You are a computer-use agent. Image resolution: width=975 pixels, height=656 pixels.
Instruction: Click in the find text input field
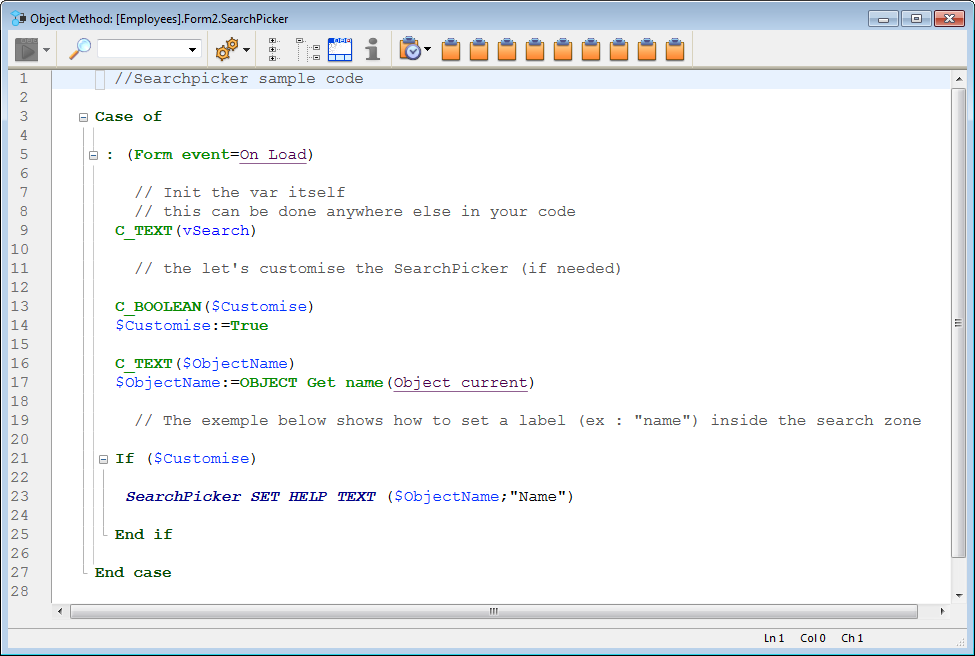click(141, 49)
